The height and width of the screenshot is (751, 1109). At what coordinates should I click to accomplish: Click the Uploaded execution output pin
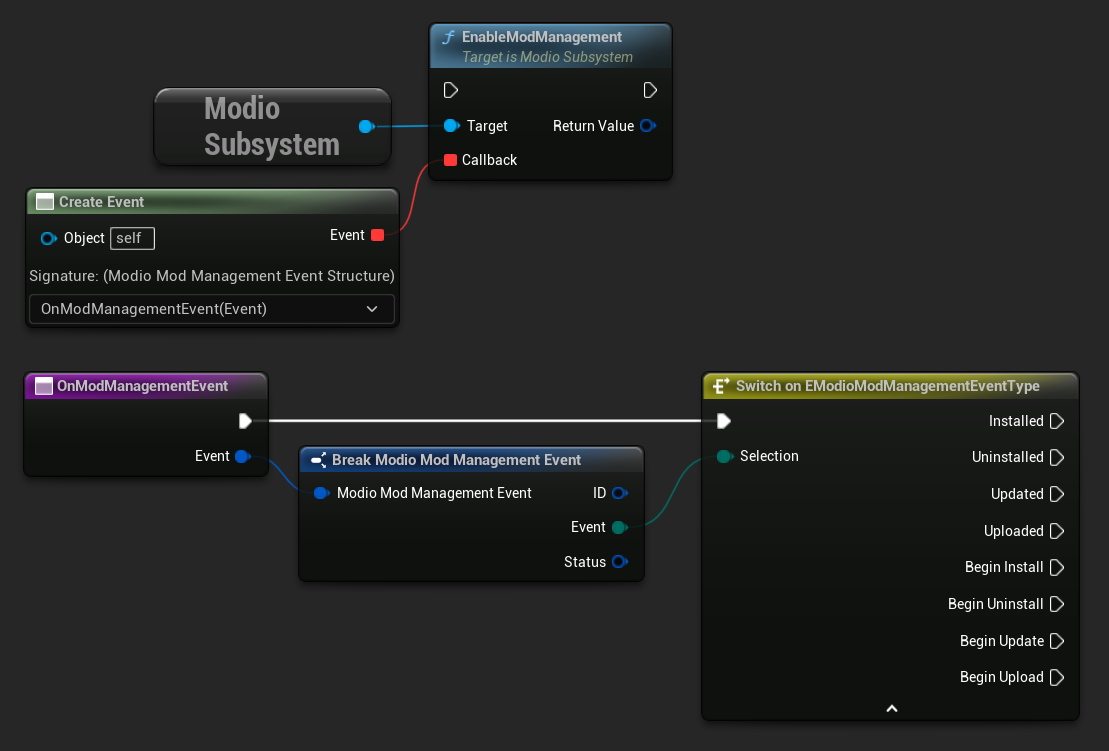click(x=1057, y=531)
